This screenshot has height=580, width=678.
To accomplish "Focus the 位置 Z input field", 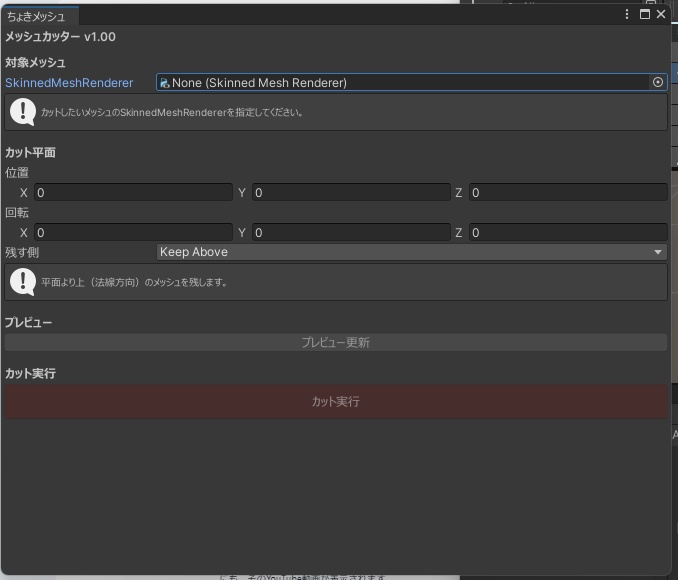I will [568, 192].
